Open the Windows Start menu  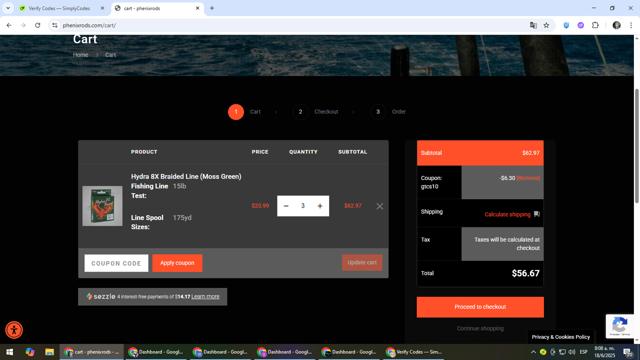[9, 352]
